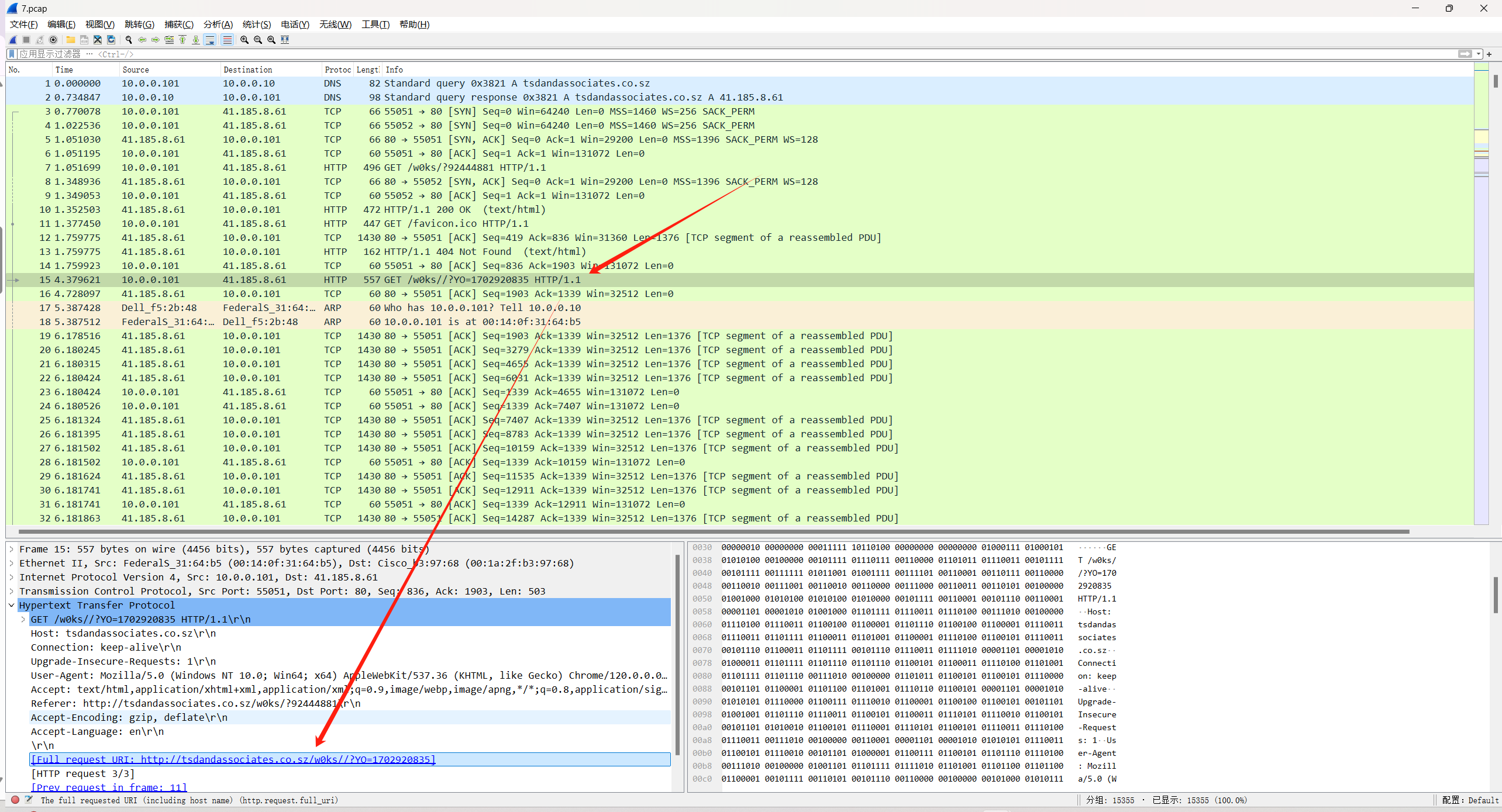Click the reload capture file icon
This screenshot has width=1502, height=812.
point(111,40)
